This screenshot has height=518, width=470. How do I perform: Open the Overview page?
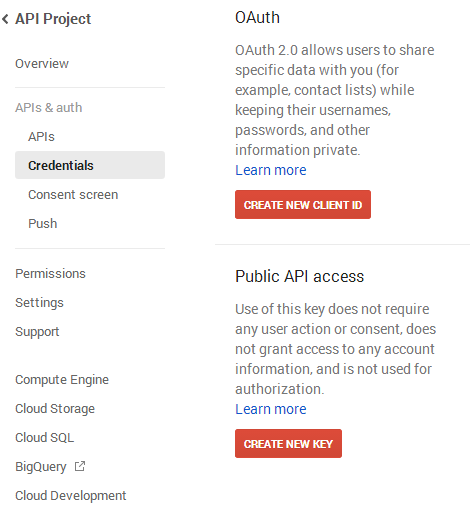(42, 63)
